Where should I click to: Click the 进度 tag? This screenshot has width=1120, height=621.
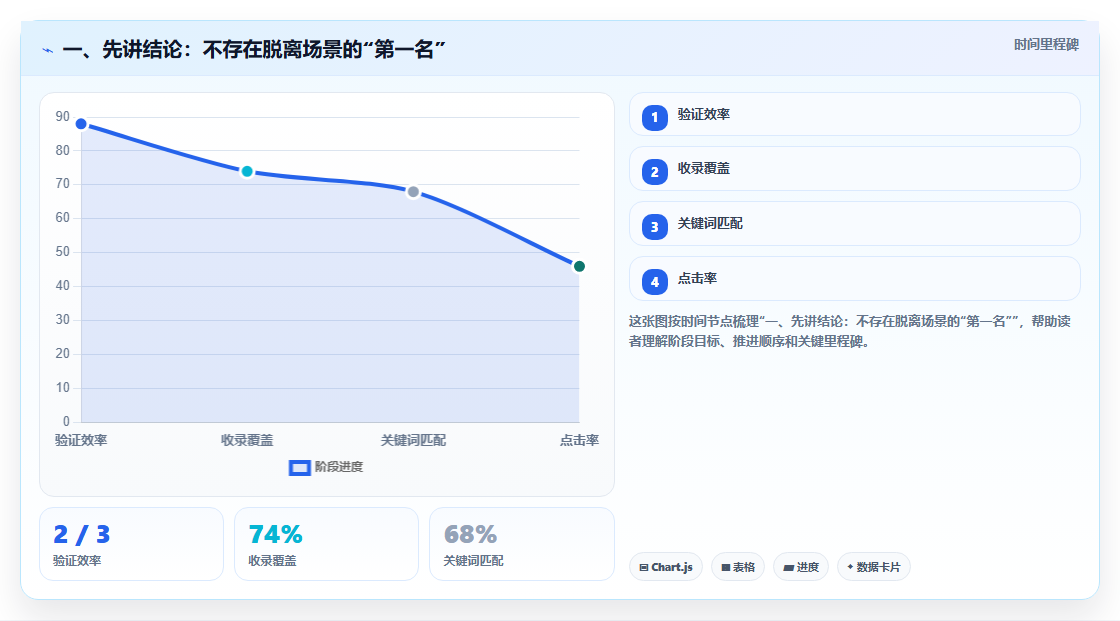pos(801,567)
